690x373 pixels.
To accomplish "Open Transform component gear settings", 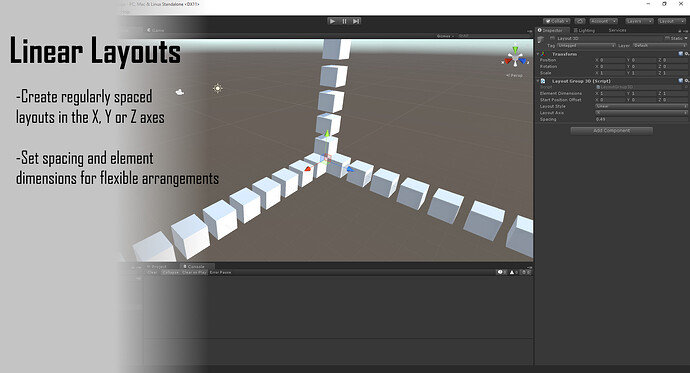I will pos(686,54).
